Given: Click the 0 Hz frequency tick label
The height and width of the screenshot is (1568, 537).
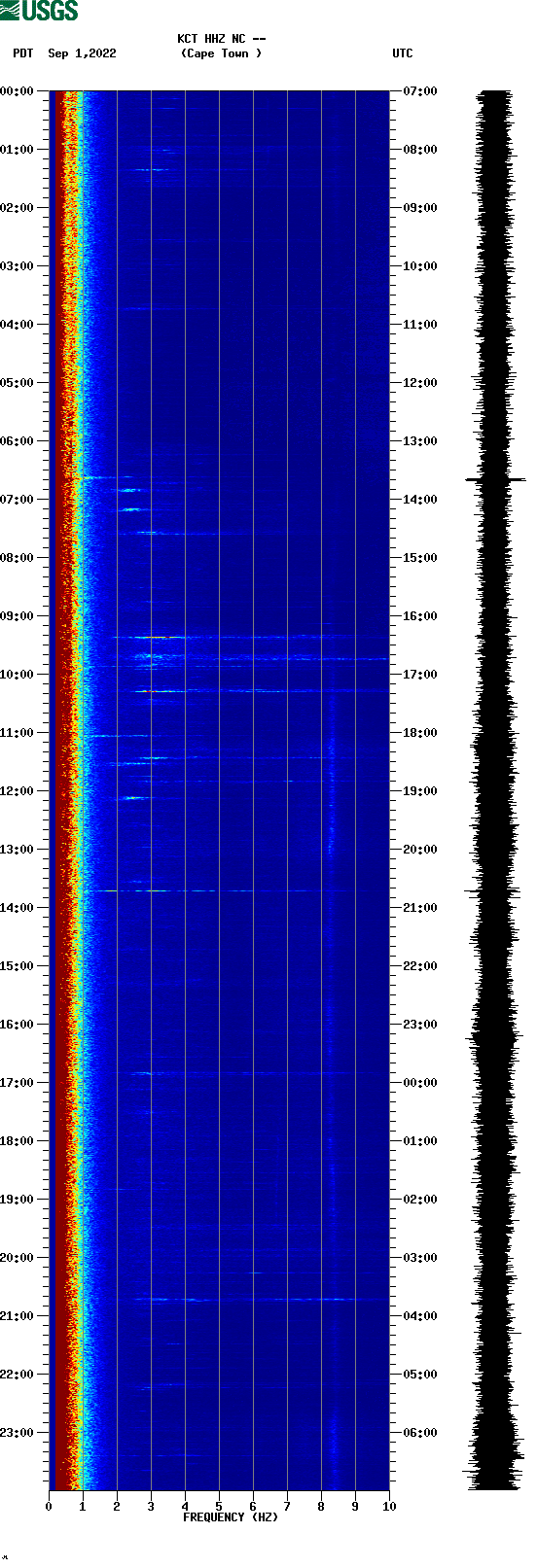Looking at the screenshot, I should pyautogui.click(x=49, y=1507).
